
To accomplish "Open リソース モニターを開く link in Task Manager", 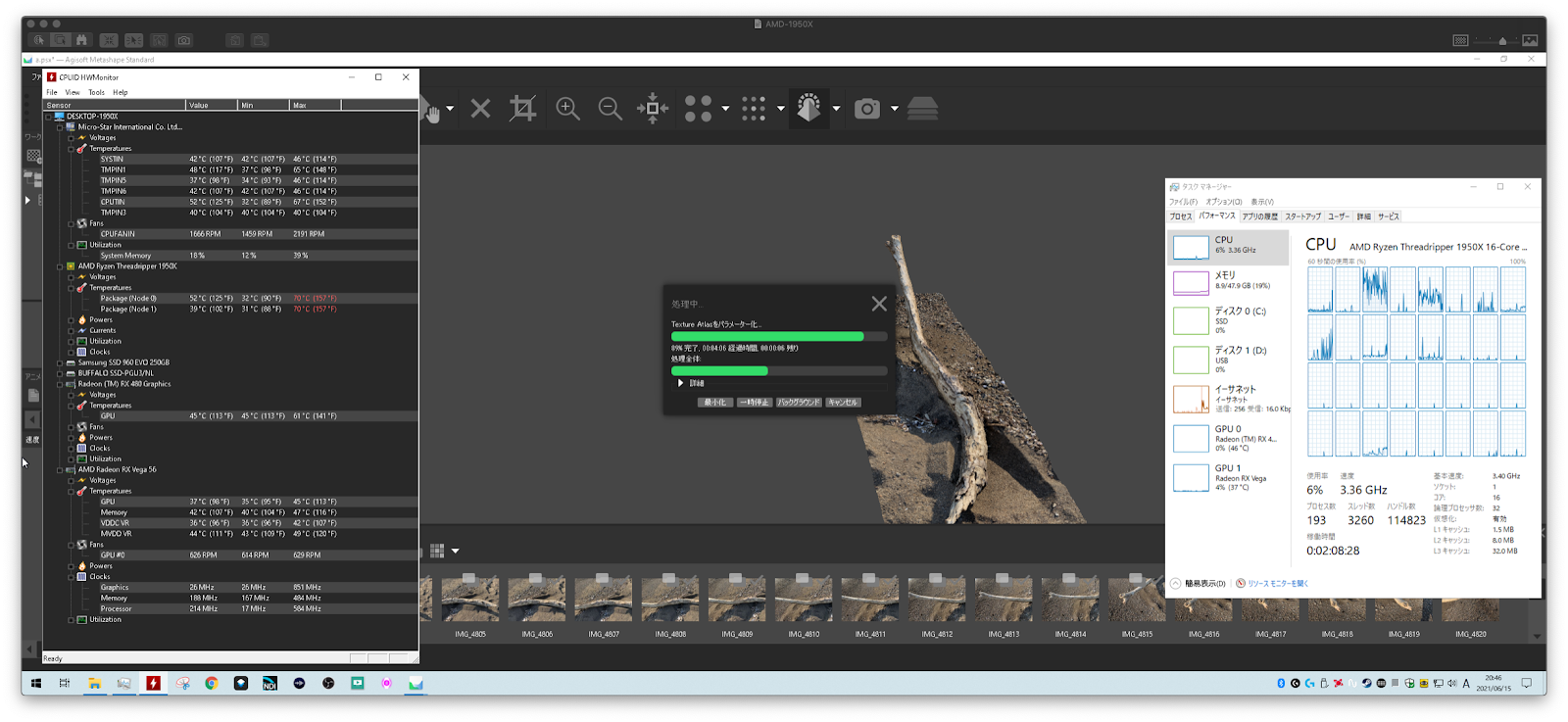I will (x=1272, y=583).
